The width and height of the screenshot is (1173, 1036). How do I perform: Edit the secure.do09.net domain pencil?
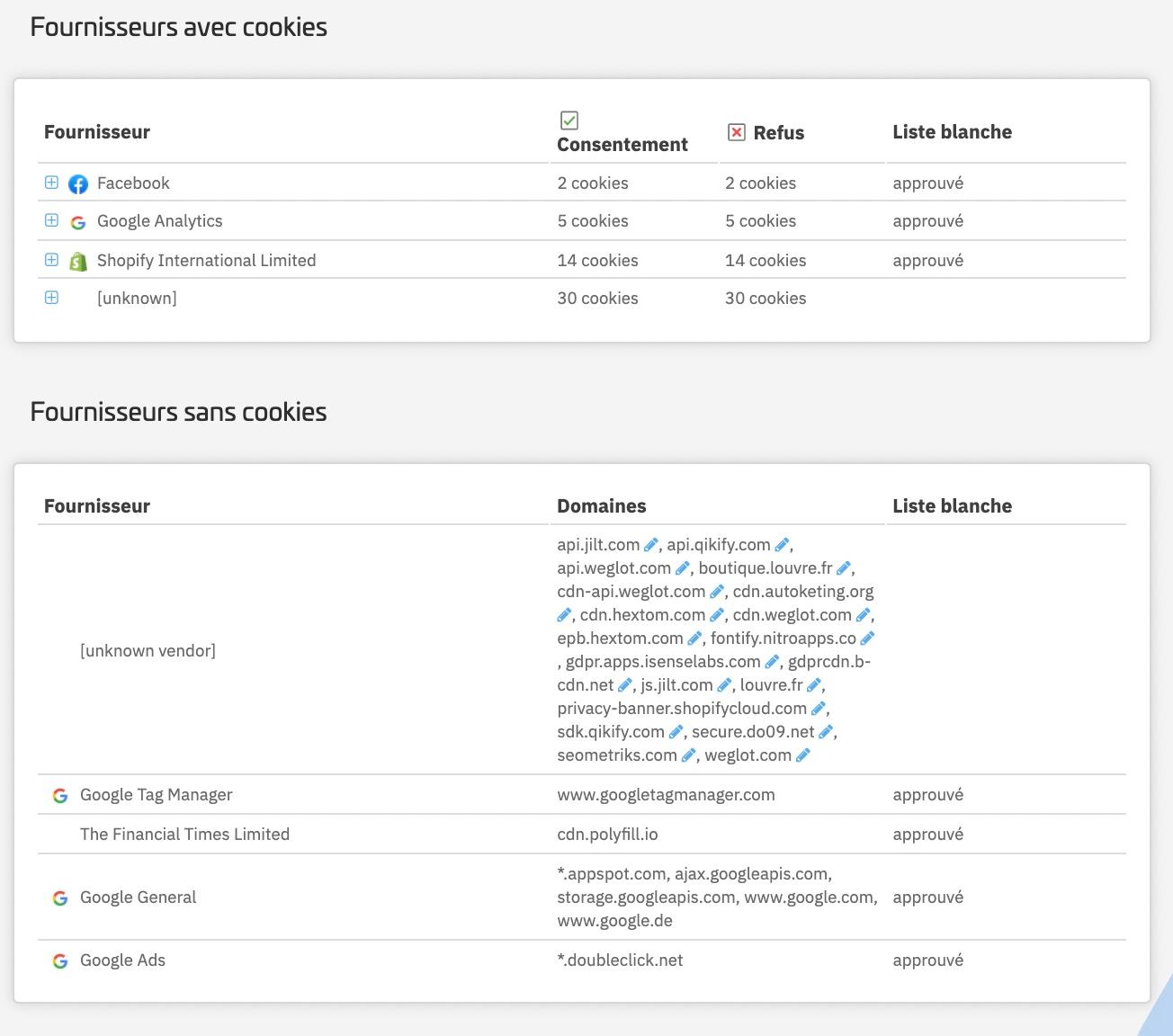[826, 732]
